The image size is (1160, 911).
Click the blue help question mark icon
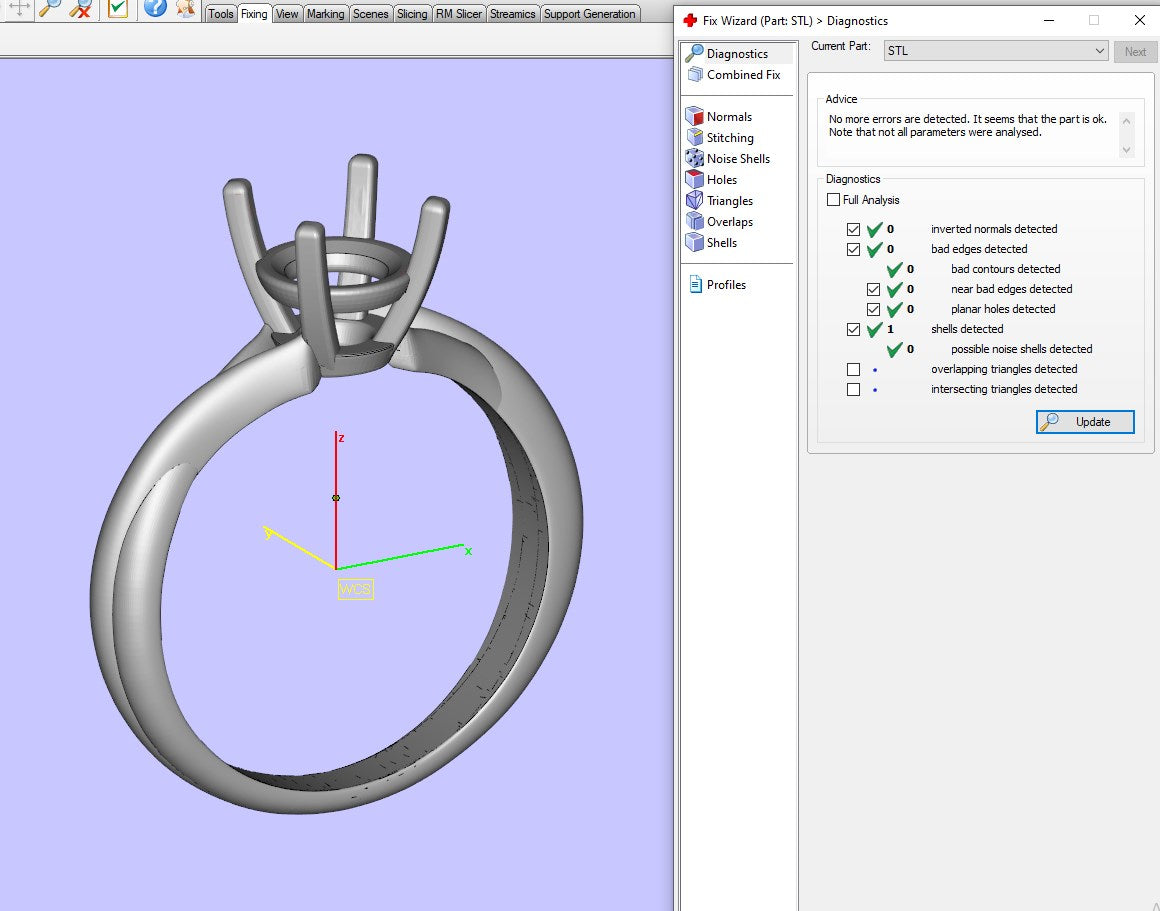pyautogui.click(x=155, y=9)
